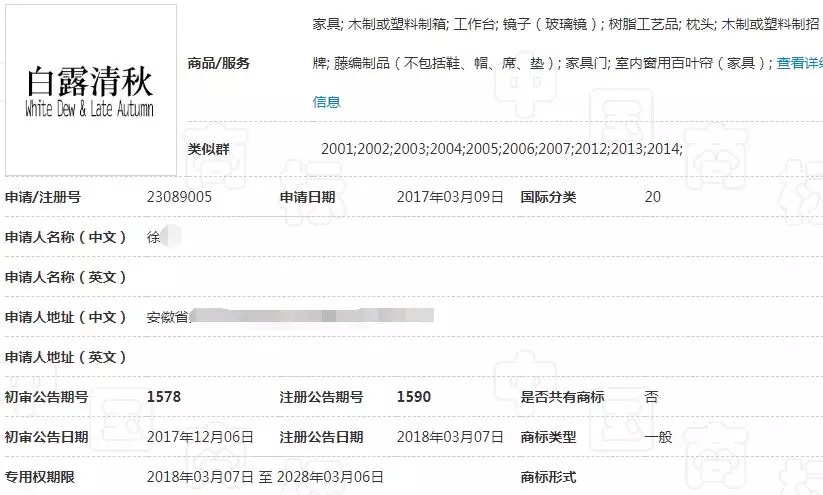
Task: Select the similar group codes 2001;2002;2003
Action: [x=375, y=149]
